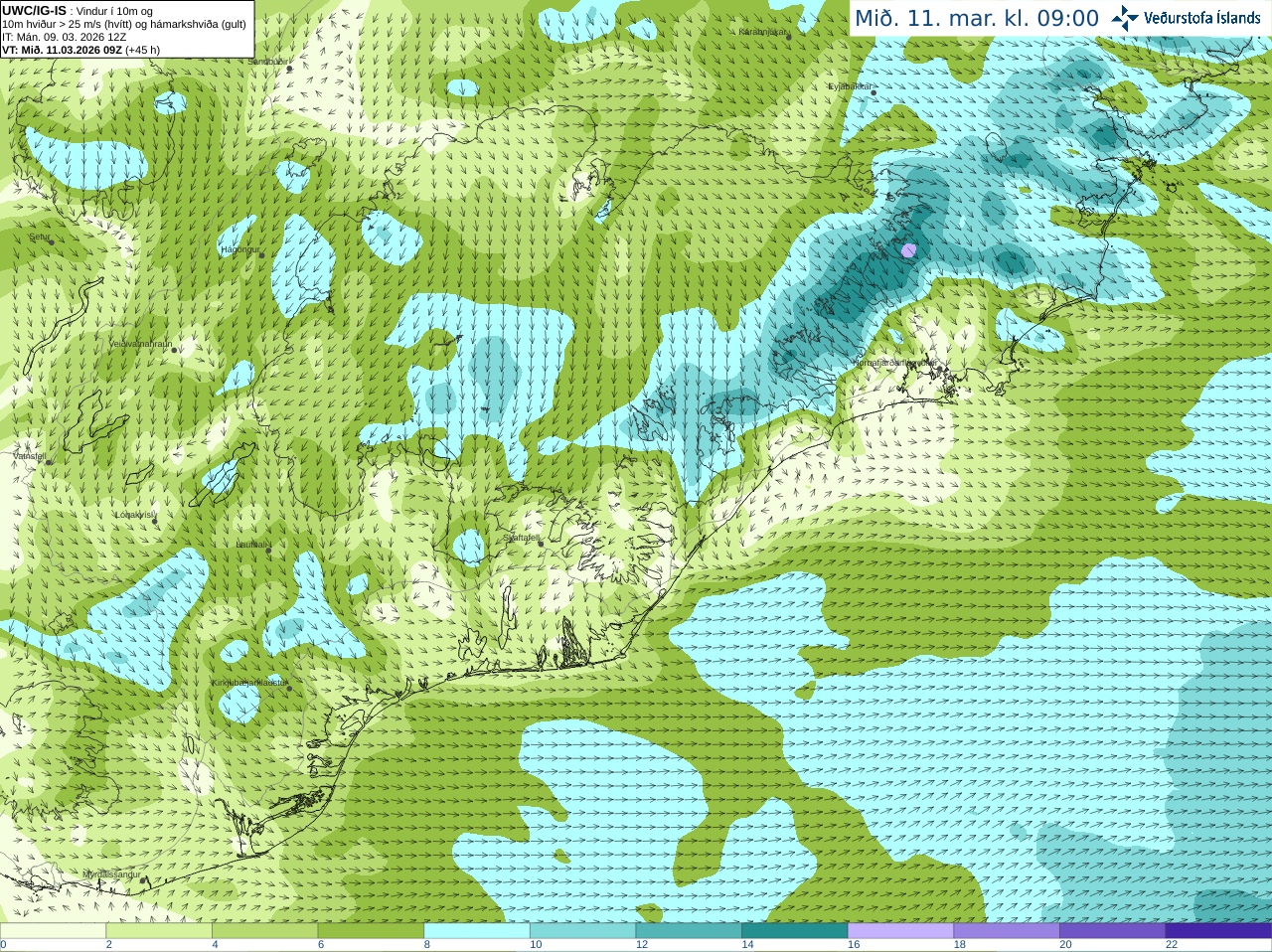This screenshot has height=952, width=1272.
Task: Select the Veiðivatnahraun station marker
Action: pos(174,349)
